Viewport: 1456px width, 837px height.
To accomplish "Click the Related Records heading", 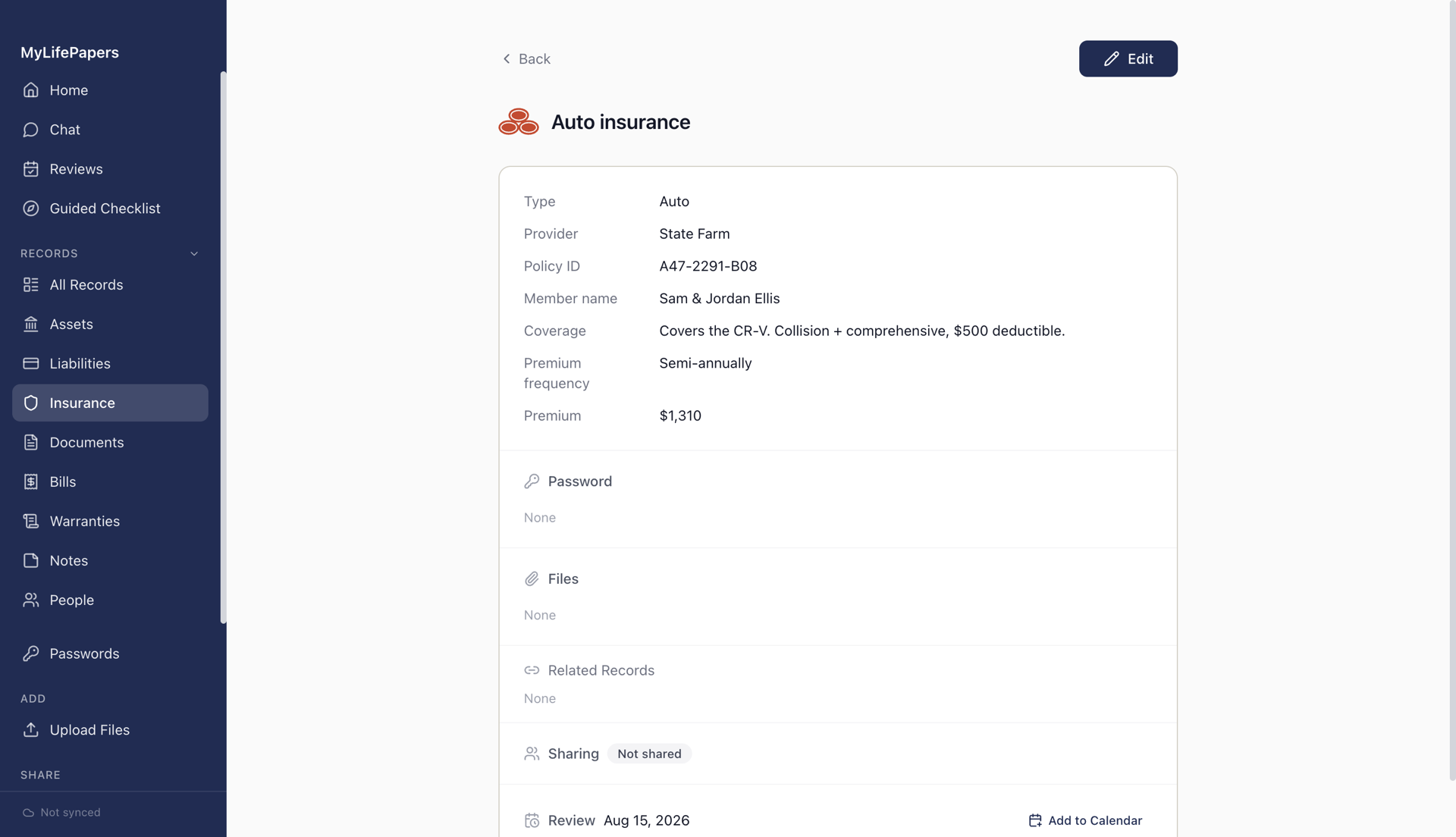I will pos(601,670).
